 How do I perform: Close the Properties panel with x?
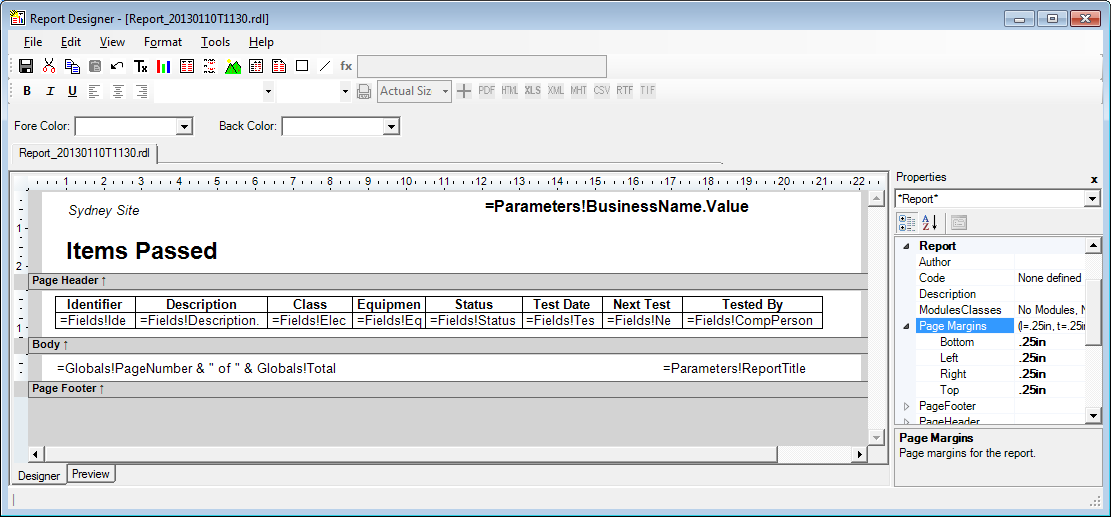pos(1093,178)
